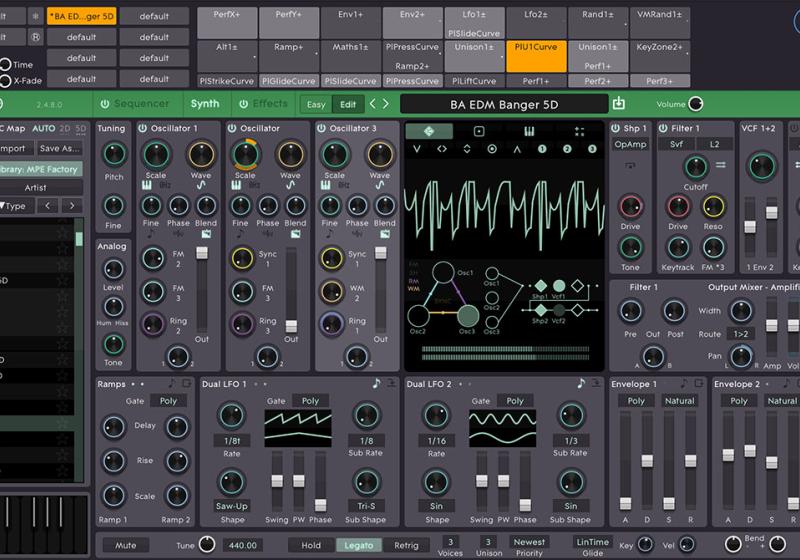Go to next preset with right arrow
Viewport: 800px width, 560px height.
click(385, 104)
